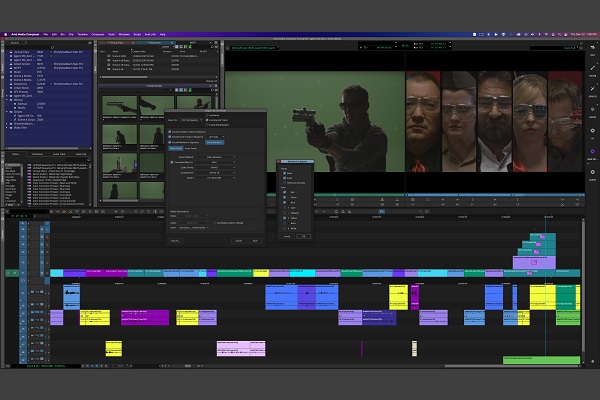Image resolution: width=600 pixels, height=400 pixels.
Task: Open the Composer menu
Action: coord(98,34)
